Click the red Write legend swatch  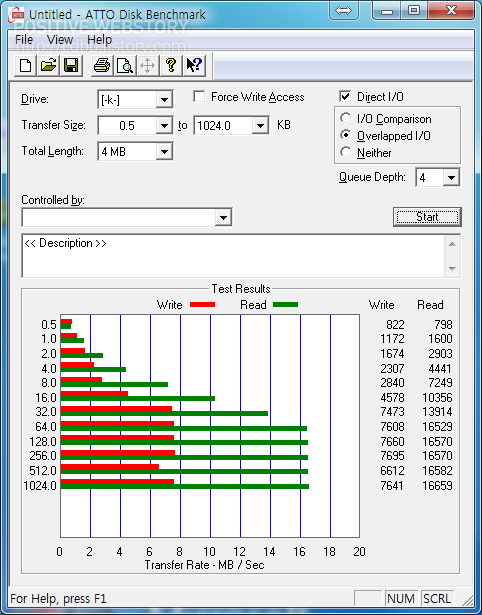pos(202,304)
